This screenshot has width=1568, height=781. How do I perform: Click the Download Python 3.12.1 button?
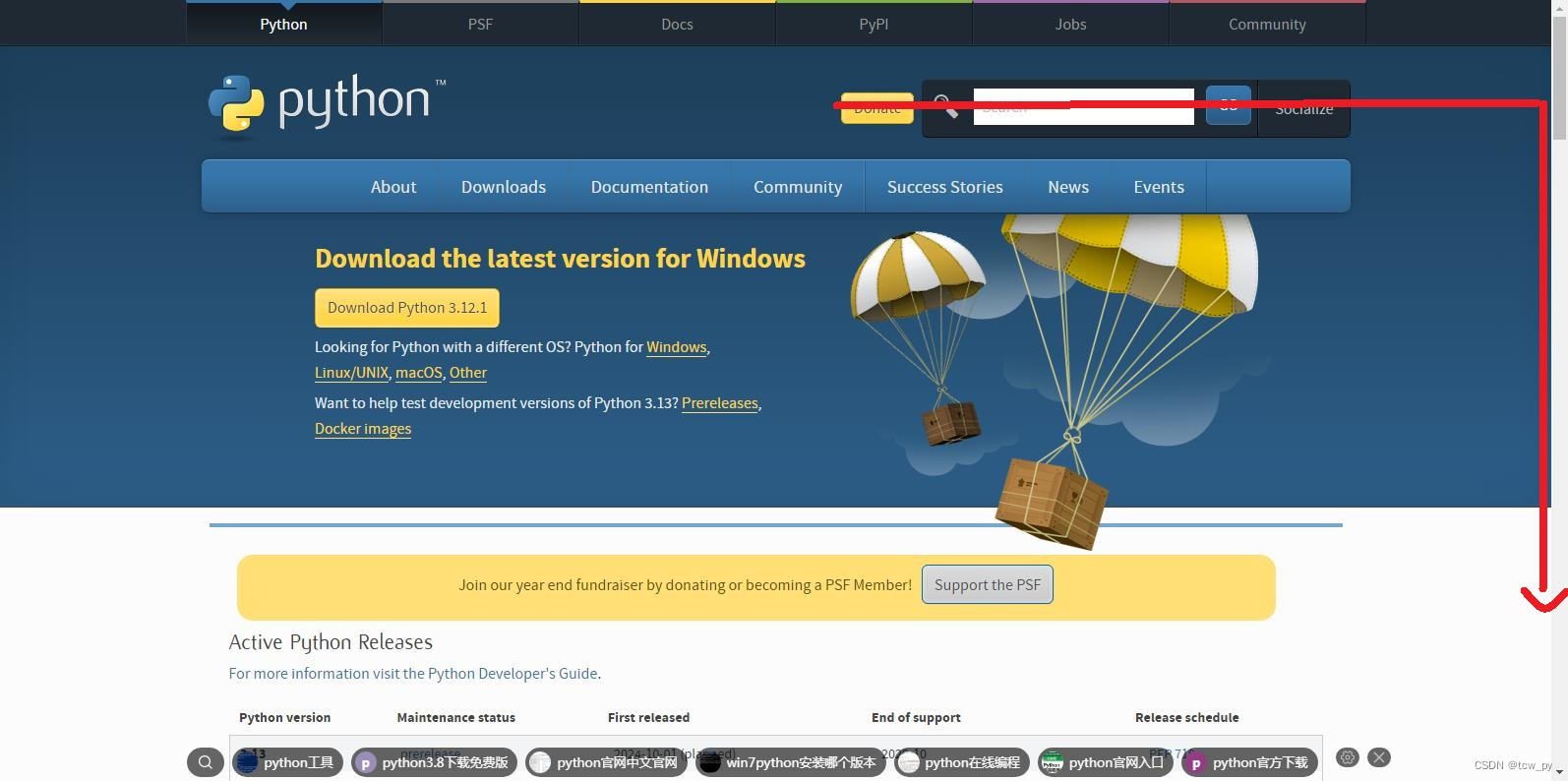(407, 308)
